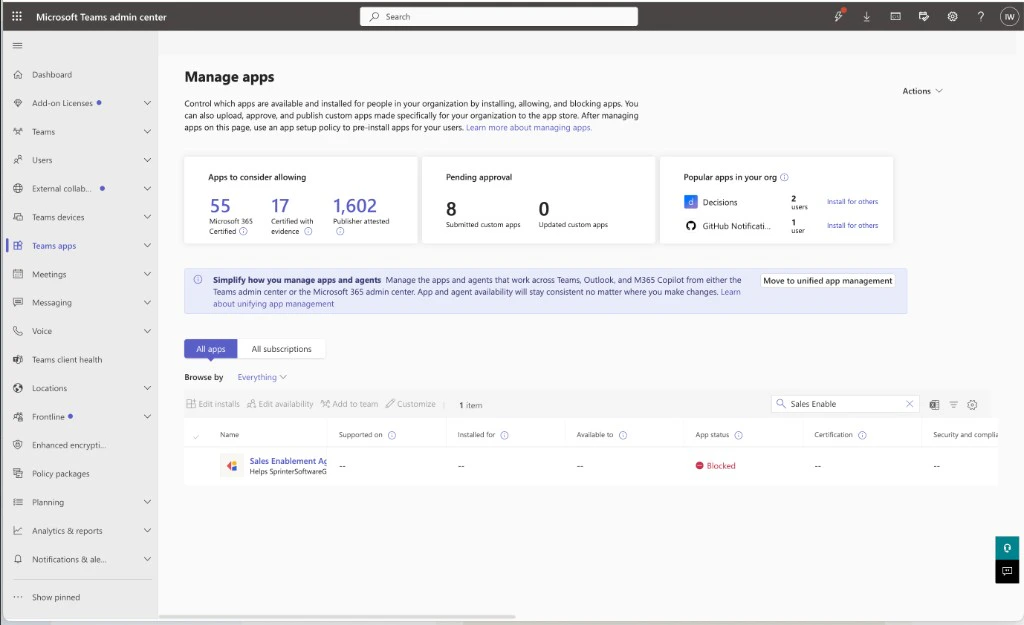Open settings gear in the header
Image resolution: width=1024 pixels, height=625 pixels.
952,17
